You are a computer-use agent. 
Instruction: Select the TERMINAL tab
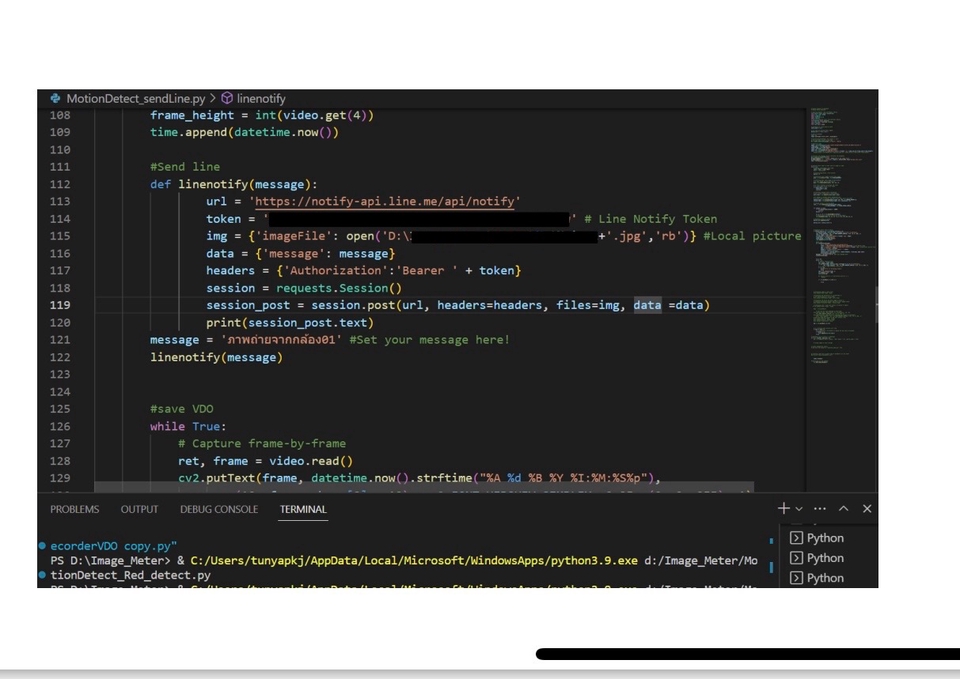(x=303, y=509)
